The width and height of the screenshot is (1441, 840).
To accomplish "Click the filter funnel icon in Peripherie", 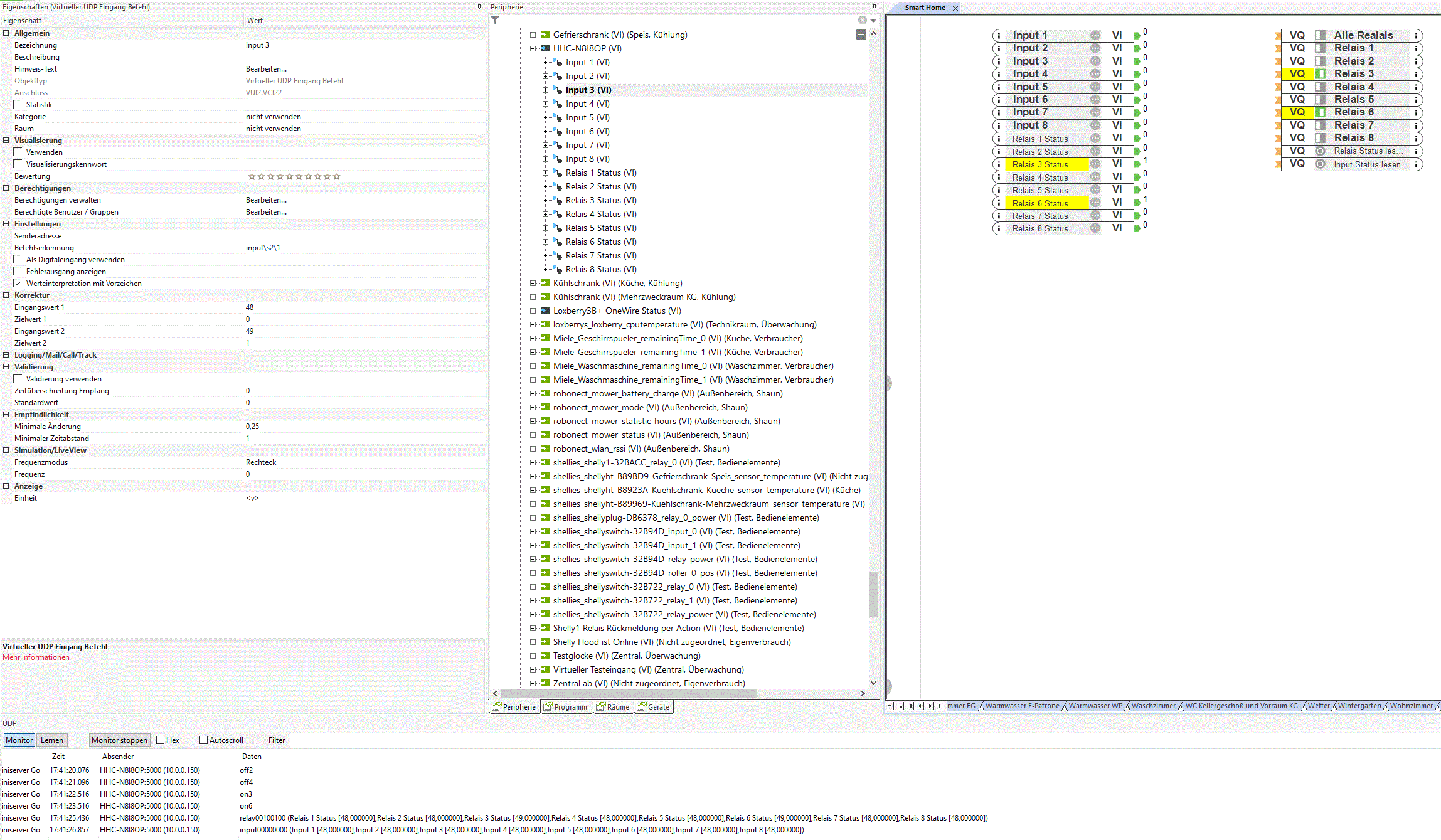I will click(495, 20).
